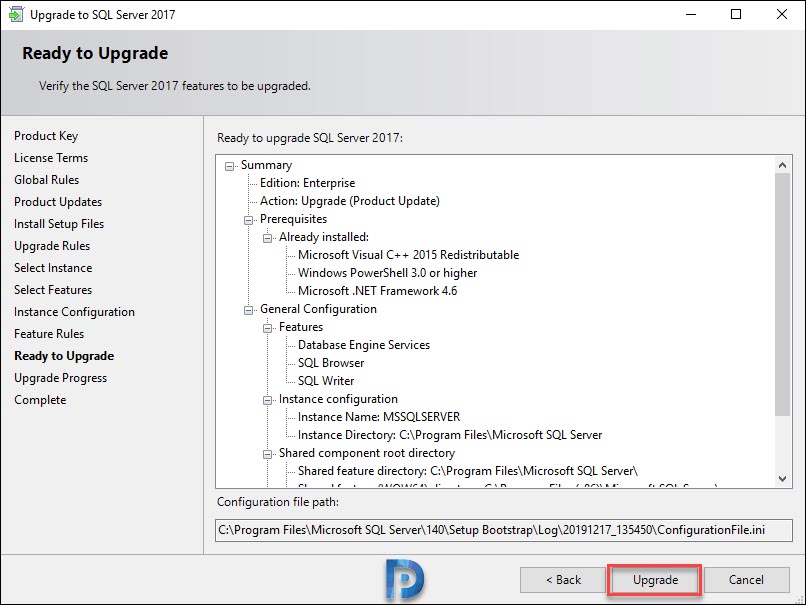Image resolution: width=806 pixels, height=605 pixels.
Task: Open the Global Rules step
Action: tap(47, 180)
